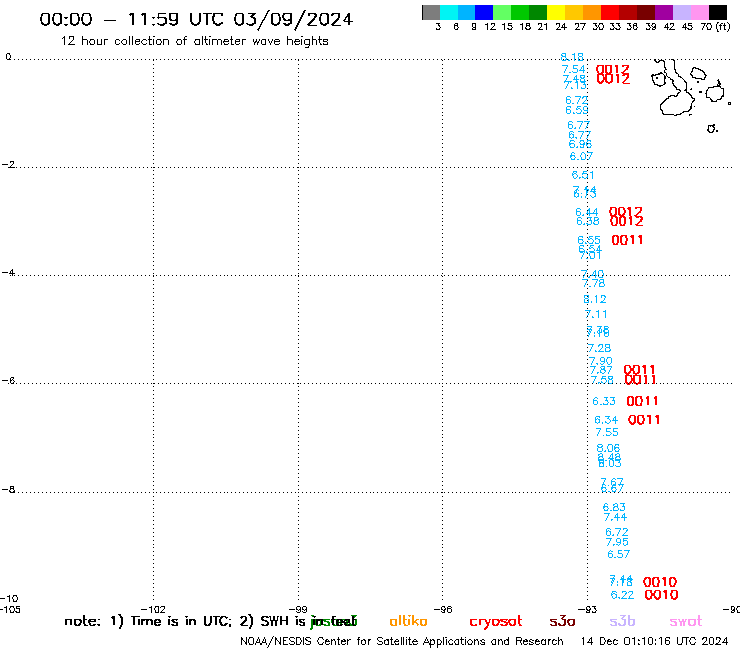Select the pink color scale swatch
740x650 pixels.
(700, 12)
